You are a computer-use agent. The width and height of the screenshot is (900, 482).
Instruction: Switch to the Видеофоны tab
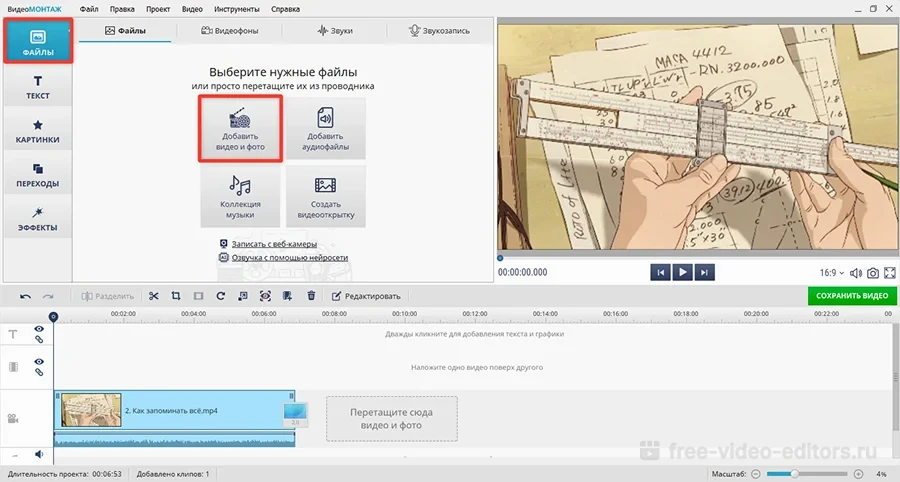click(x=229, y=31)
